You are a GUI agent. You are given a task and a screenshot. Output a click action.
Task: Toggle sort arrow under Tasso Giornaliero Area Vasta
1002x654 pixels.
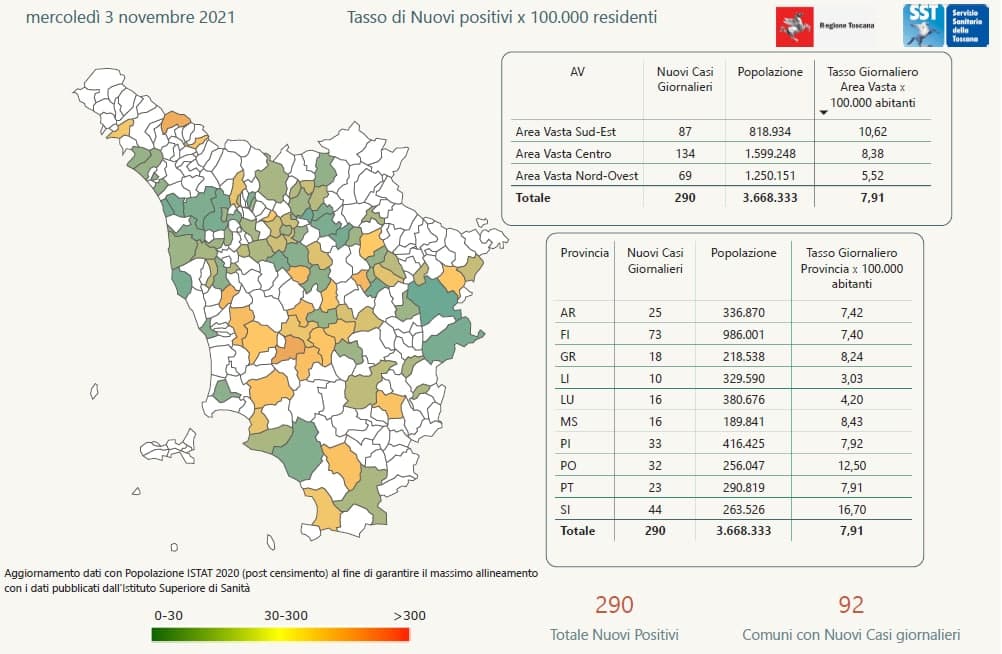823,112
